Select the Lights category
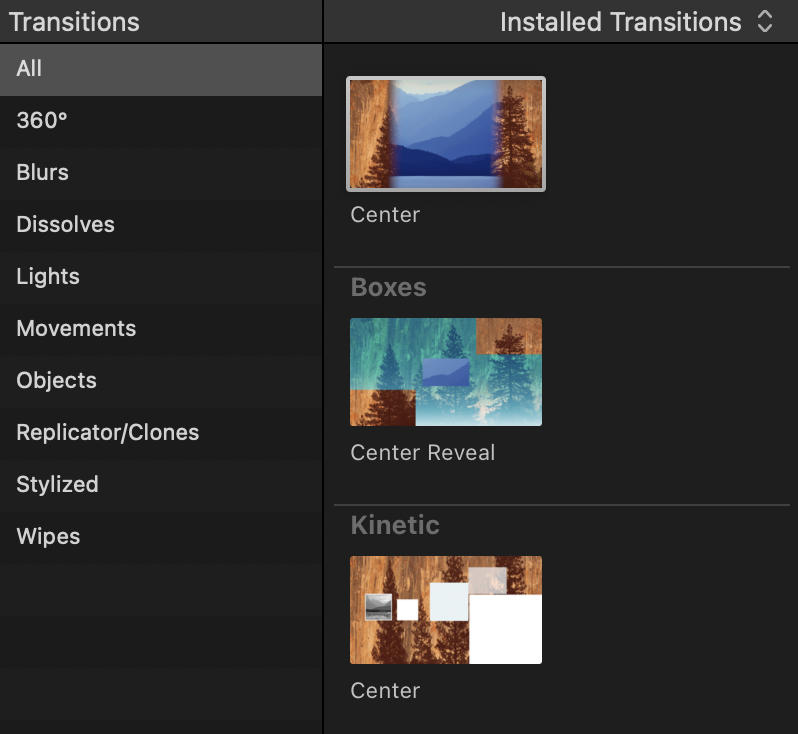 [x=161, y=277]
